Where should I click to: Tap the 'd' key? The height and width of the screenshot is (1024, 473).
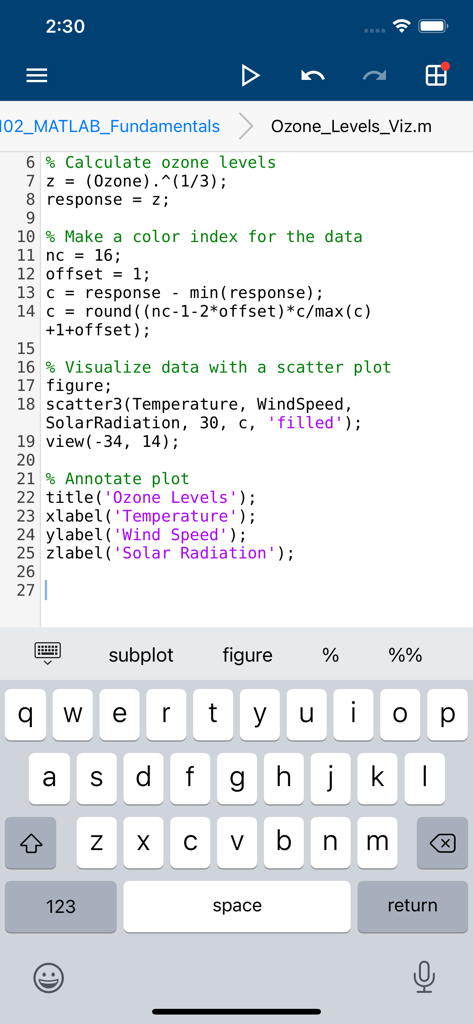click(x=143, y=778)
